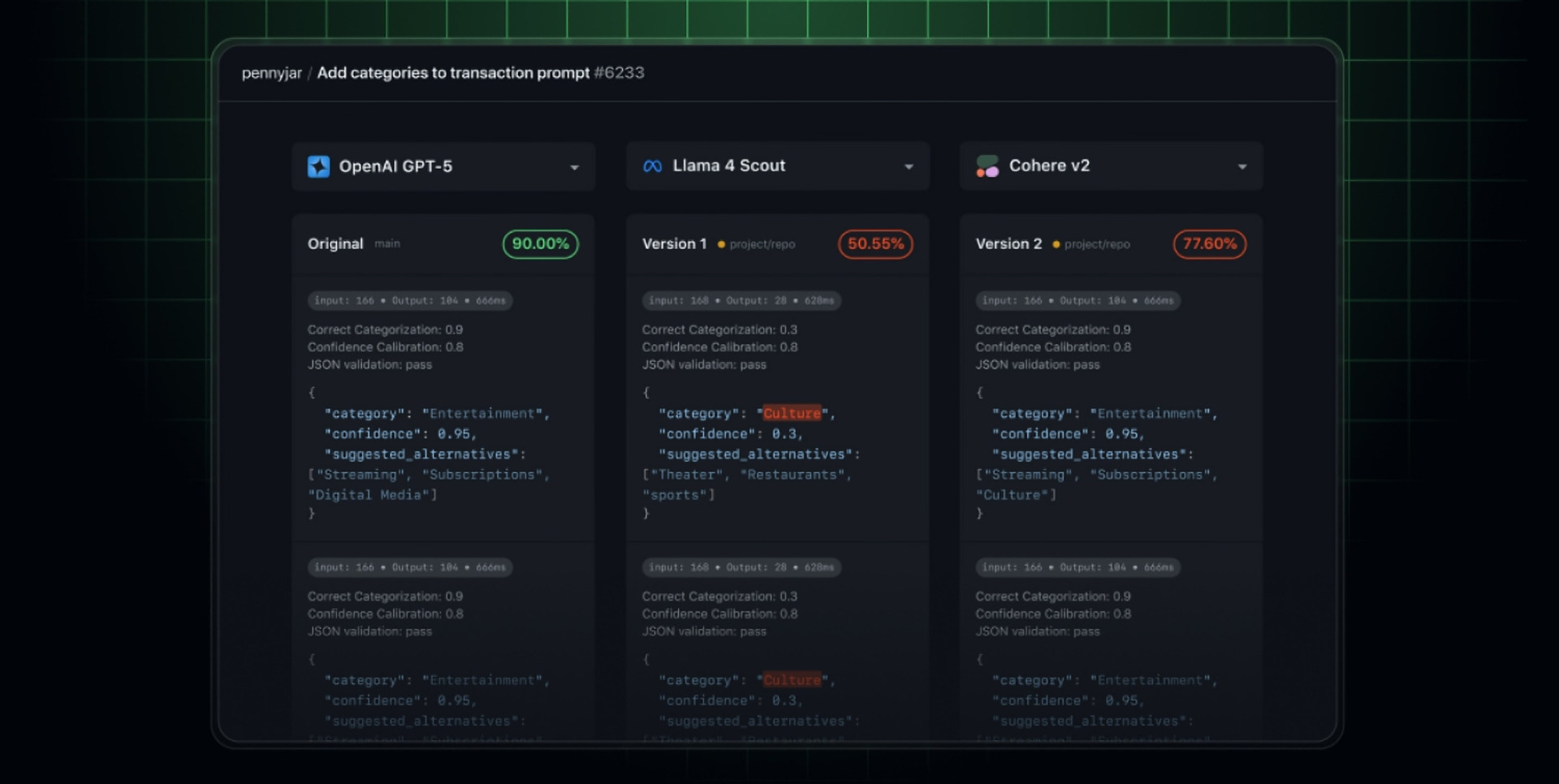Click the second token stats pill in Original column

410,567
